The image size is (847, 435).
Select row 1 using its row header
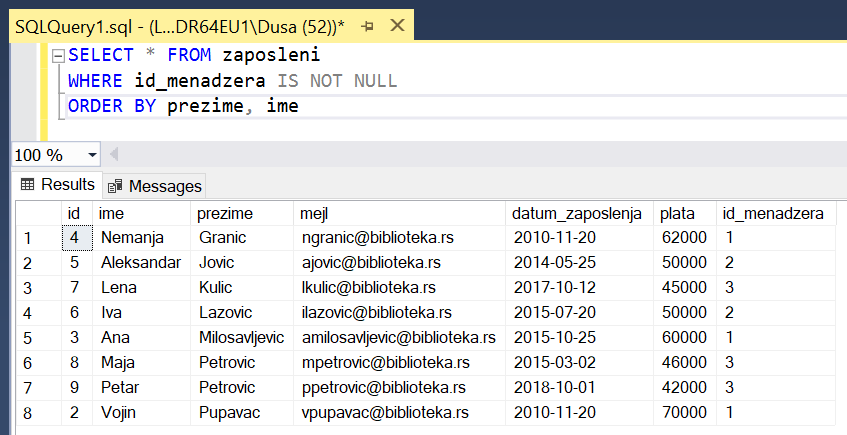tap(30, 238)
